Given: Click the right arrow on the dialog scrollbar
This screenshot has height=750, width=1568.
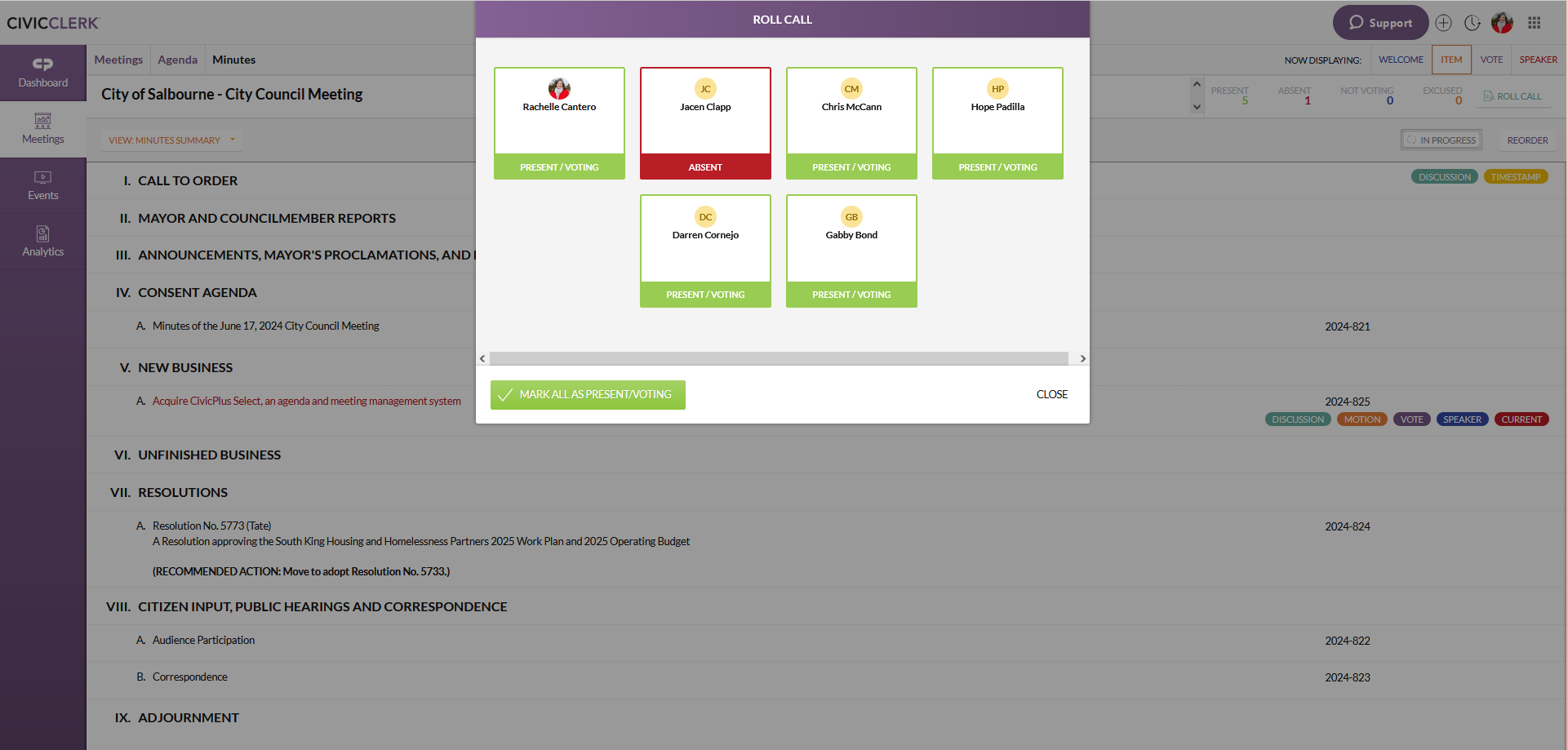Looking at the screenshot, I should click(1082, 358).
